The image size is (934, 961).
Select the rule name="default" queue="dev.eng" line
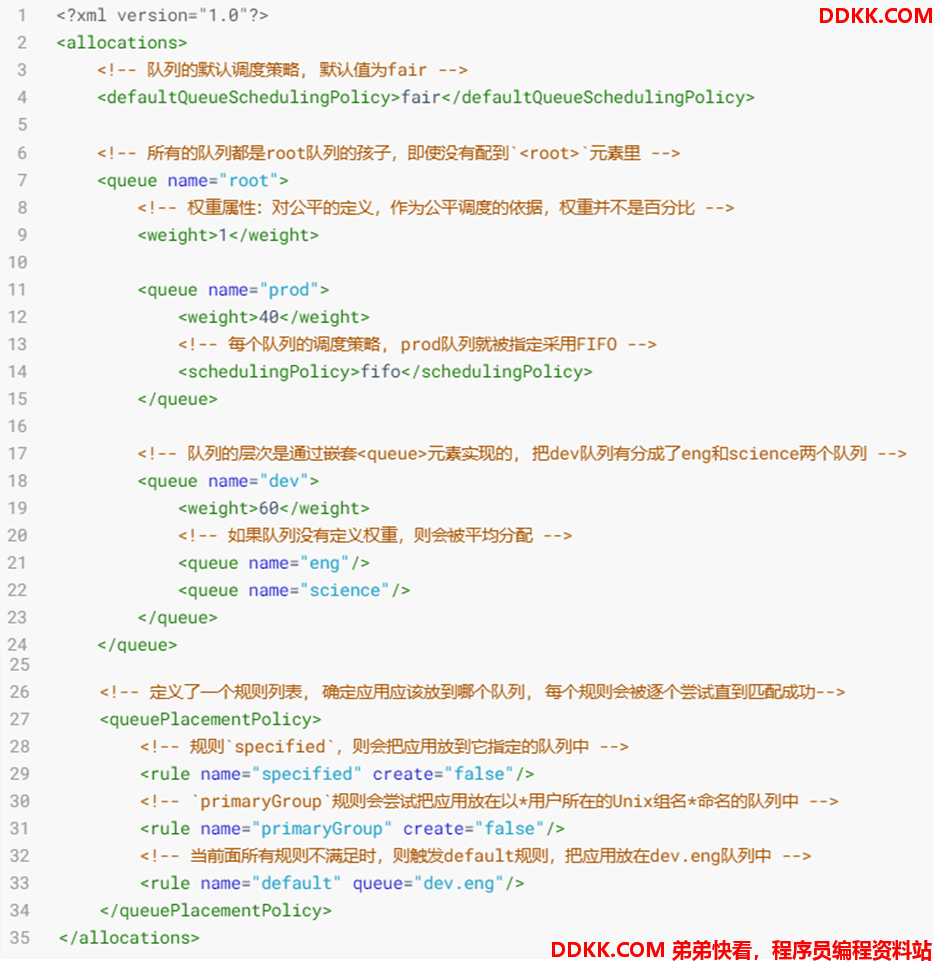[332, 883]
